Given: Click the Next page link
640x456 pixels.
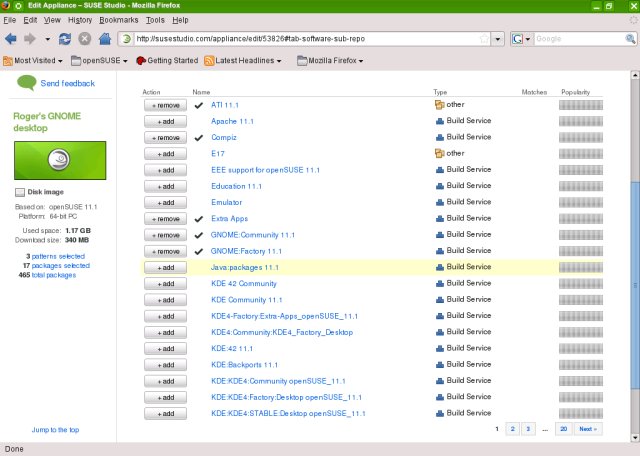Looking at the screenshot, I should pyautogui.click(x=587, y=429).
